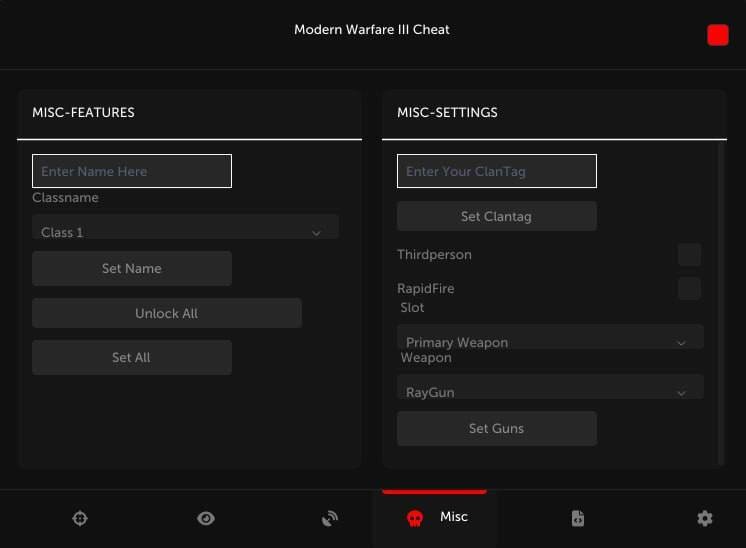Enable the RapidFire checkbox
This screenshot has height=548, width=746.
pos(689,289)
